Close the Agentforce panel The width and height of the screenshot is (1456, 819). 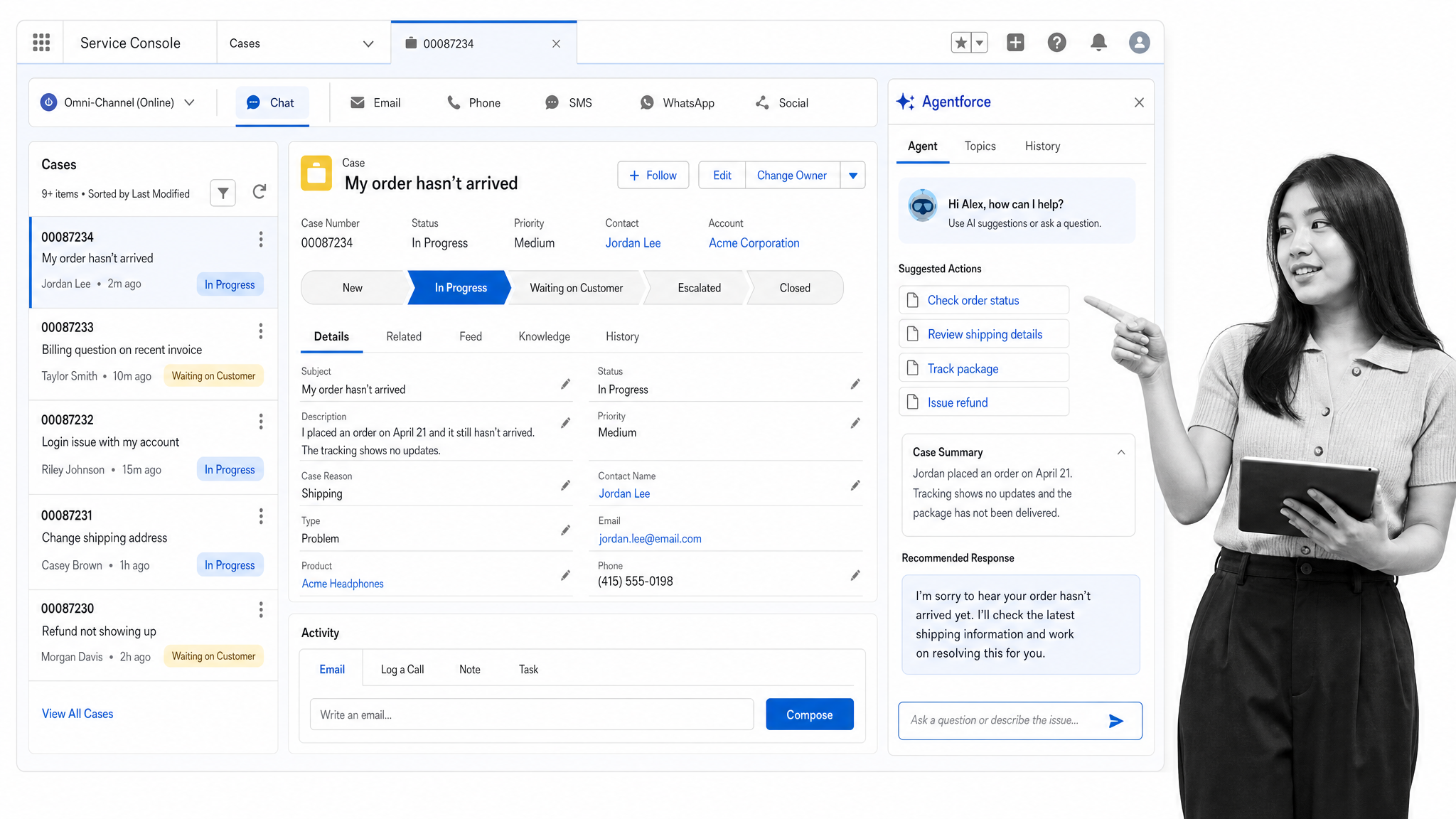click(1139, 102)
